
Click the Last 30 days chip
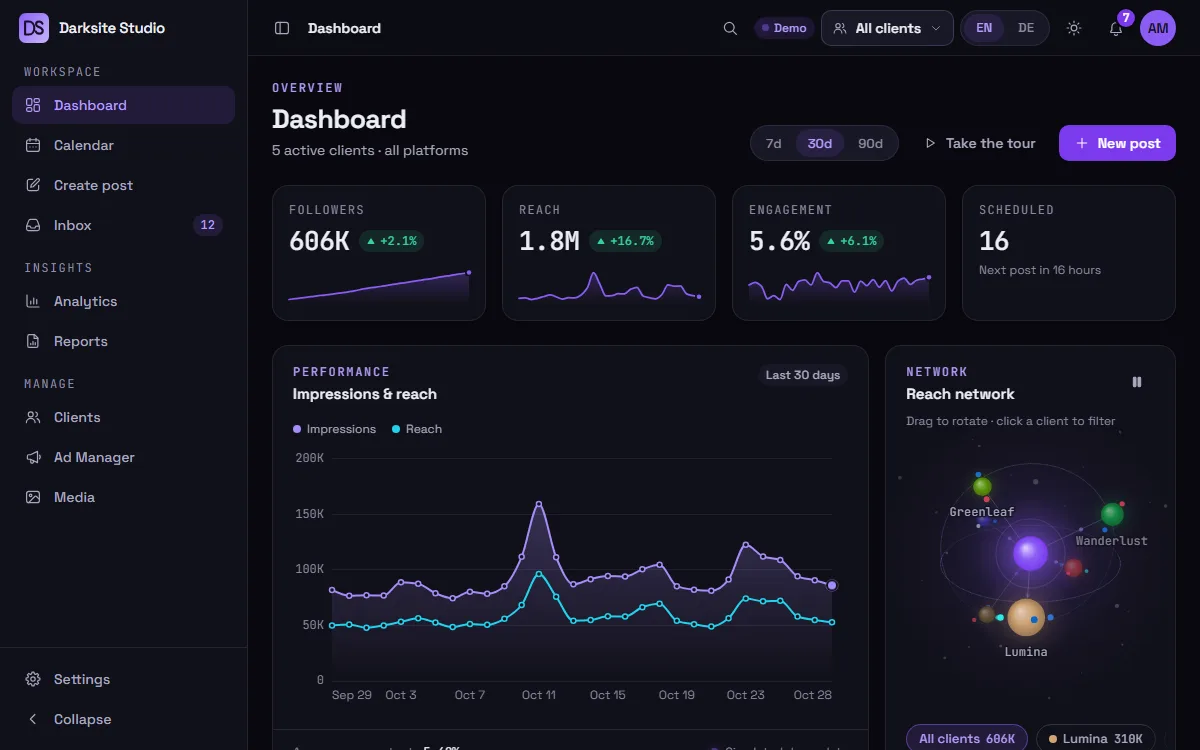803,375
